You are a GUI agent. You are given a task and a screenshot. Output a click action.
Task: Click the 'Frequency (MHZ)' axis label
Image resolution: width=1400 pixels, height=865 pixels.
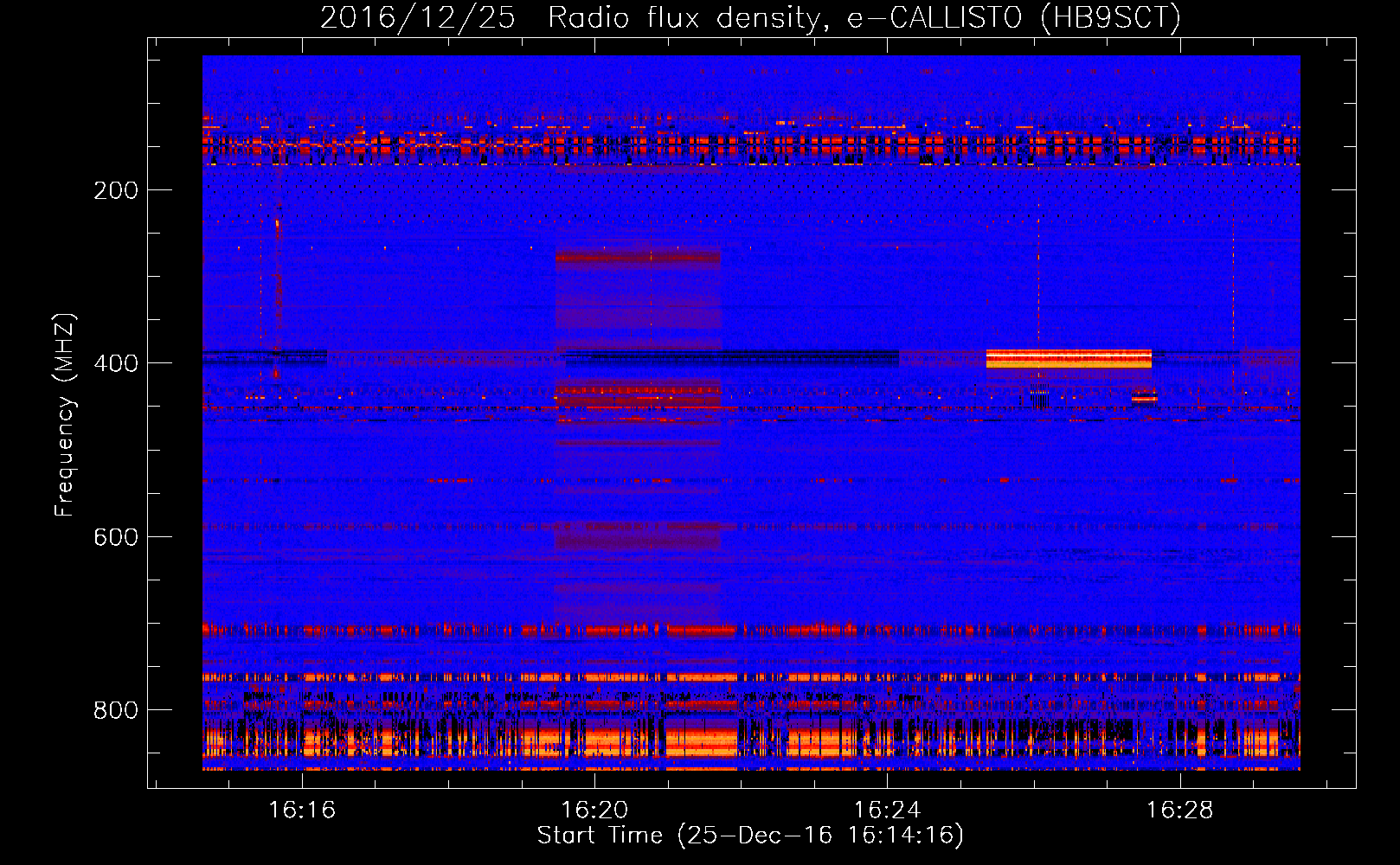[x=65, y=415]
